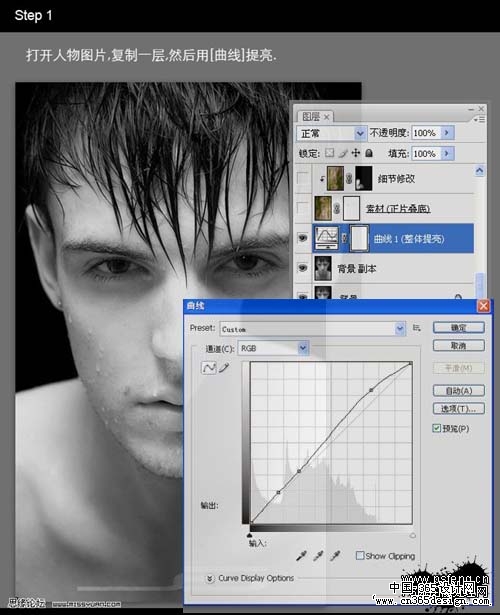Switch to 图层 tab
Viewport: 500px width, 615px height.
[311, 116]
